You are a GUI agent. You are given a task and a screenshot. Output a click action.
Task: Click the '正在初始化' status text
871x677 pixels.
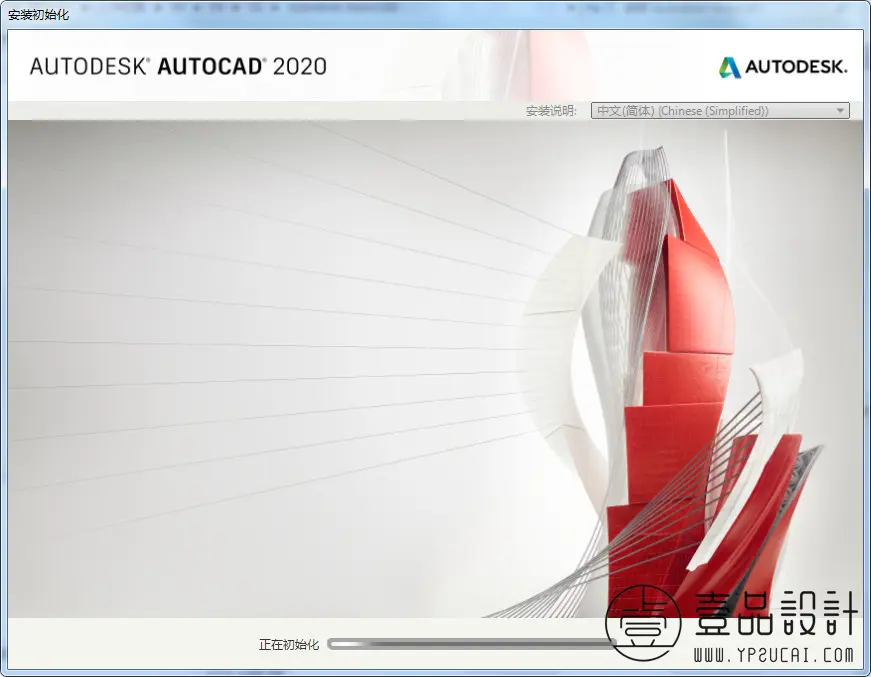289,645
